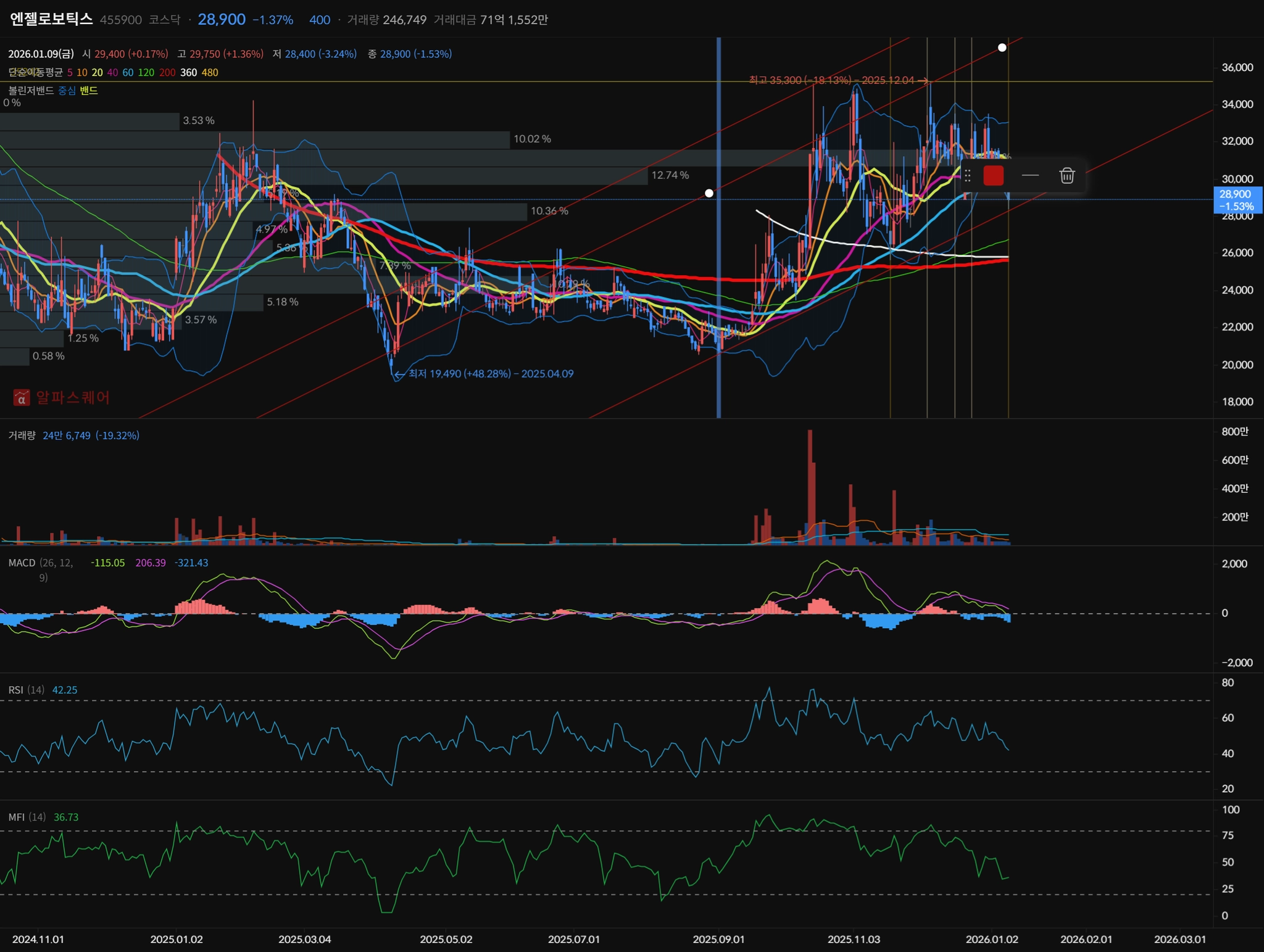Screen dimensions: 1264x952
Task: Toggle the 120-day moving average label
Action: 146,73
